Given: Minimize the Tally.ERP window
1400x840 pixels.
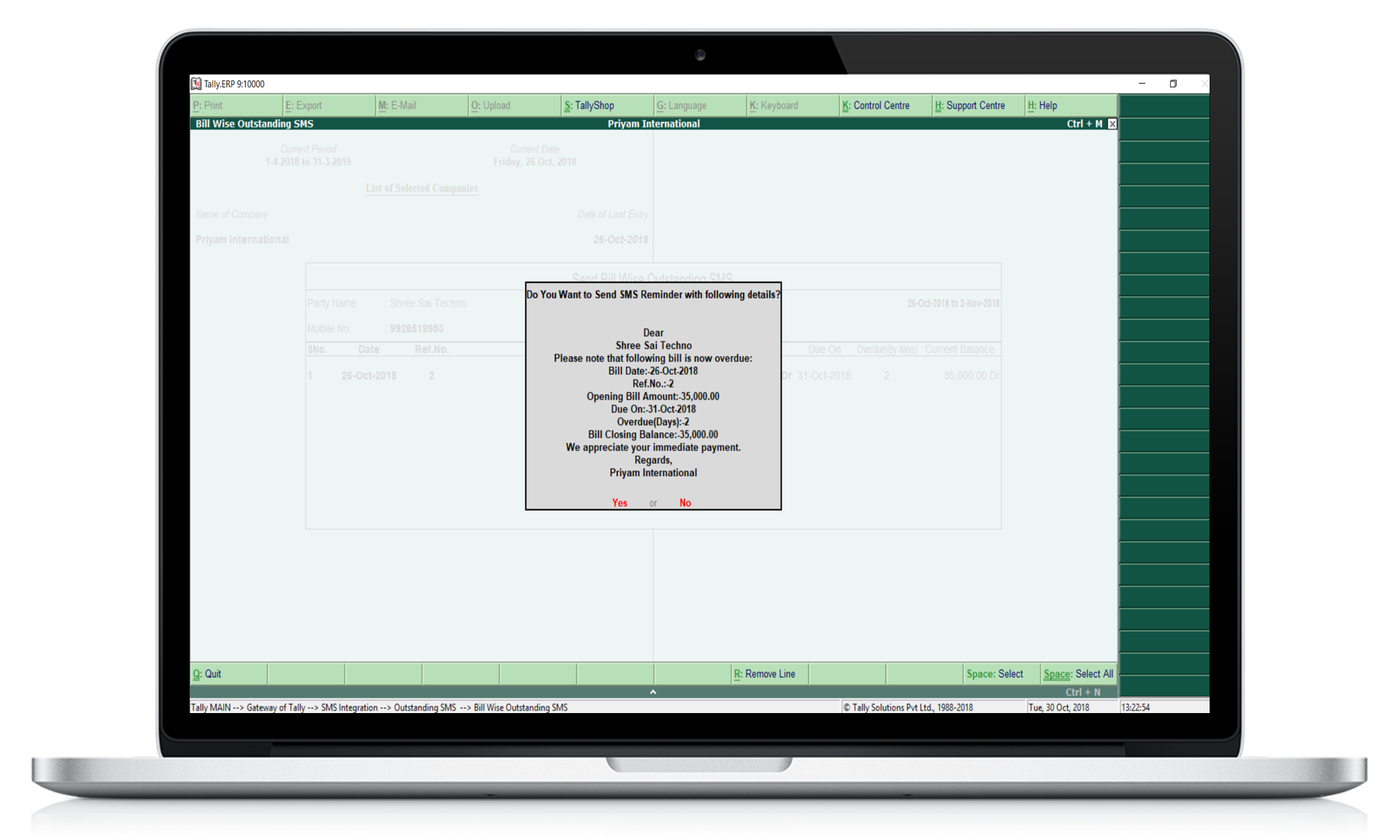Looking at the screenshot, I should [1142, 84].
